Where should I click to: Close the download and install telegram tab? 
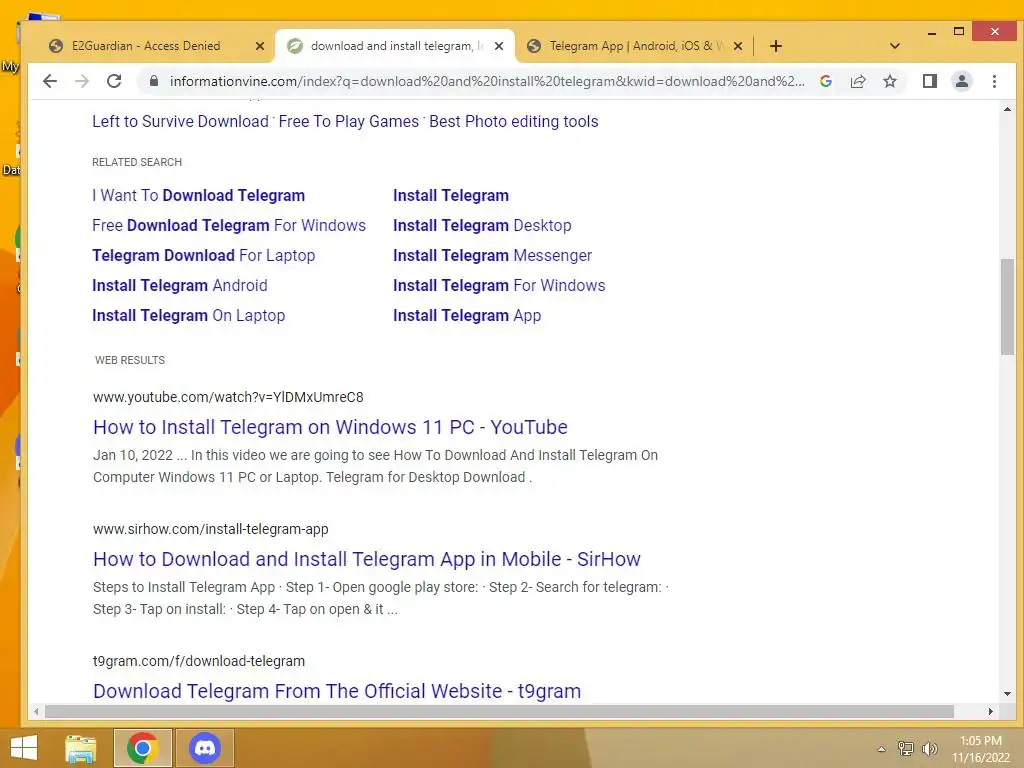tap(499, 46)
